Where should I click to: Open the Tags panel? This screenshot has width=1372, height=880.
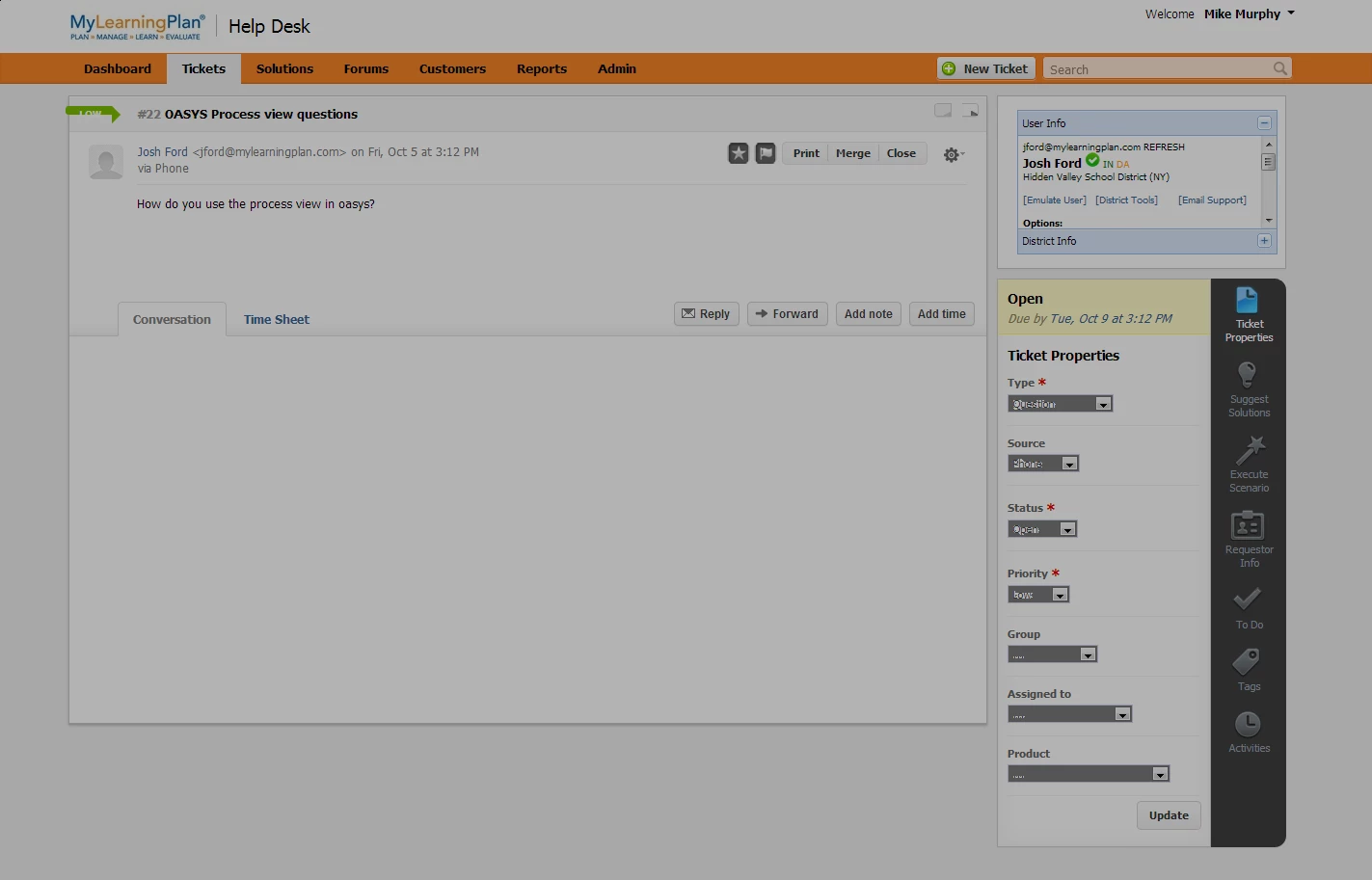(x=1249, y=670)
